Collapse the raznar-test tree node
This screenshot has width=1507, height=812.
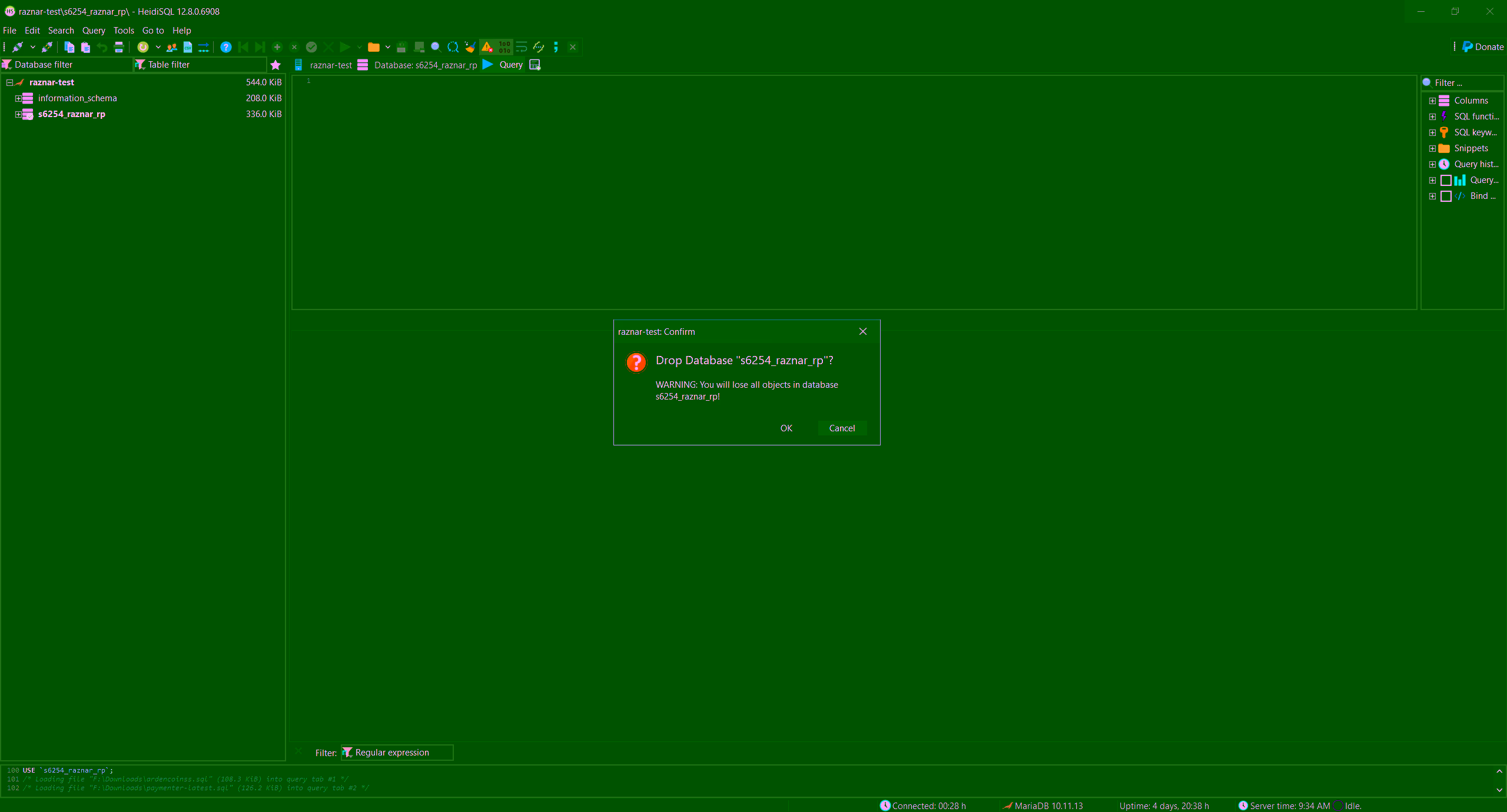point(9,82)
